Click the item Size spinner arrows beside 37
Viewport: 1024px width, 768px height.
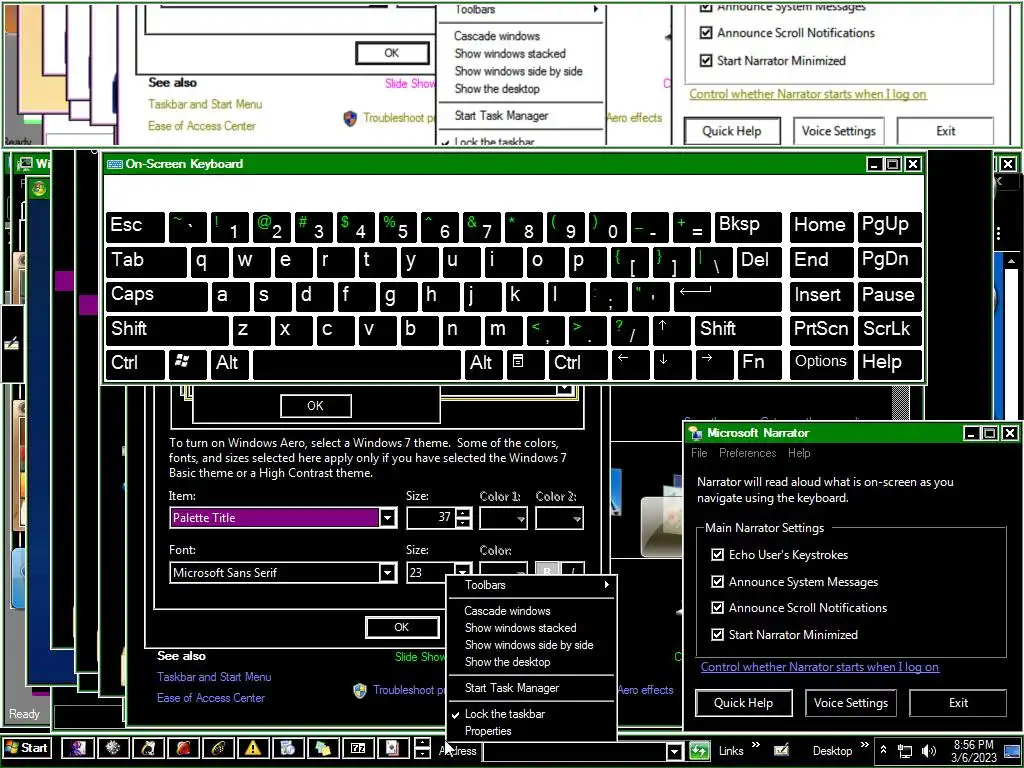point(463,518)
